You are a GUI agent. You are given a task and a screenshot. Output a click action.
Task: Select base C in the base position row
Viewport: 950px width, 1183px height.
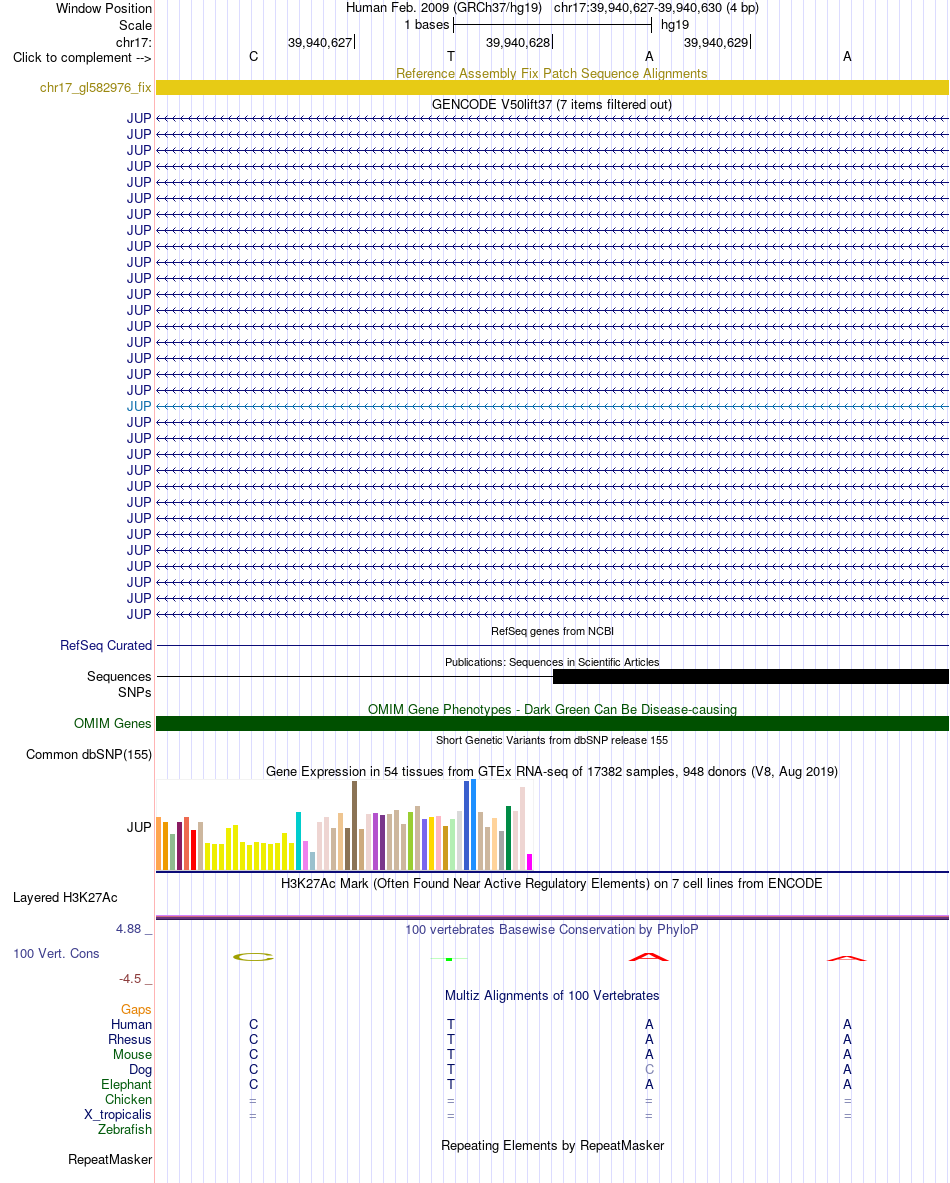pos(254,57)
